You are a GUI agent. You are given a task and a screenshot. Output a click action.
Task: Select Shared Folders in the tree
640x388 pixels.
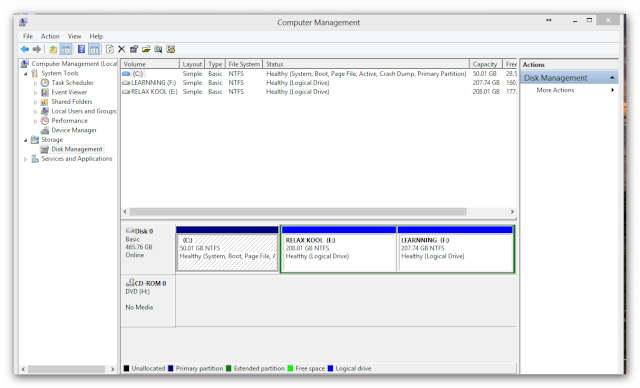[x=71, y=102]
